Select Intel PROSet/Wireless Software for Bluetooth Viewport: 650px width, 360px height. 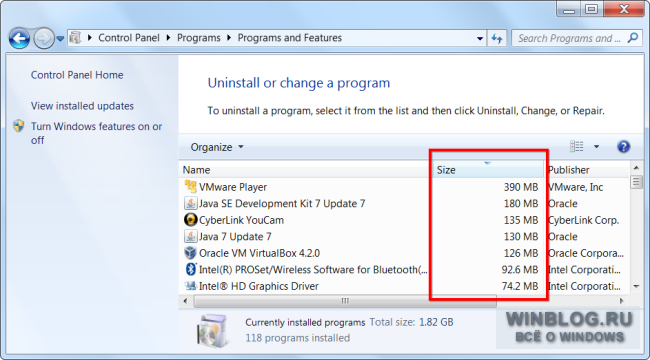(x=313, y=270)
